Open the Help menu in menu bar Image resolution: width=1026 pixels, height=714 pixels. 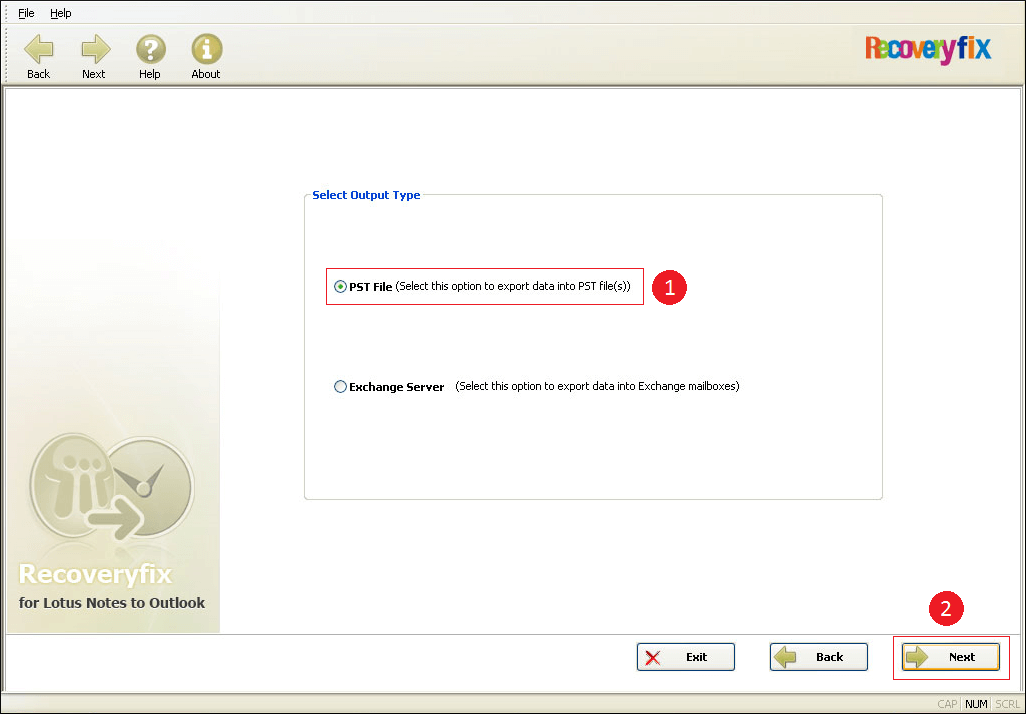pyautogui.click(x=60, y=13)
